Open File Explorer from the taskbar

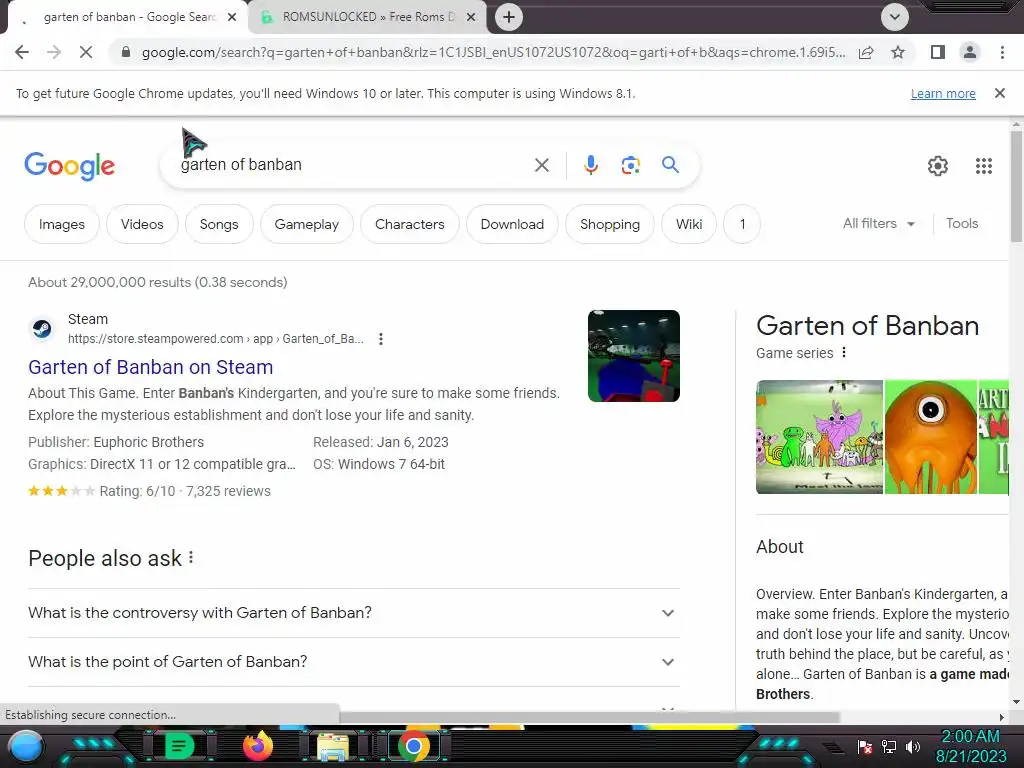pyautogui.click(x=332, y=746)
